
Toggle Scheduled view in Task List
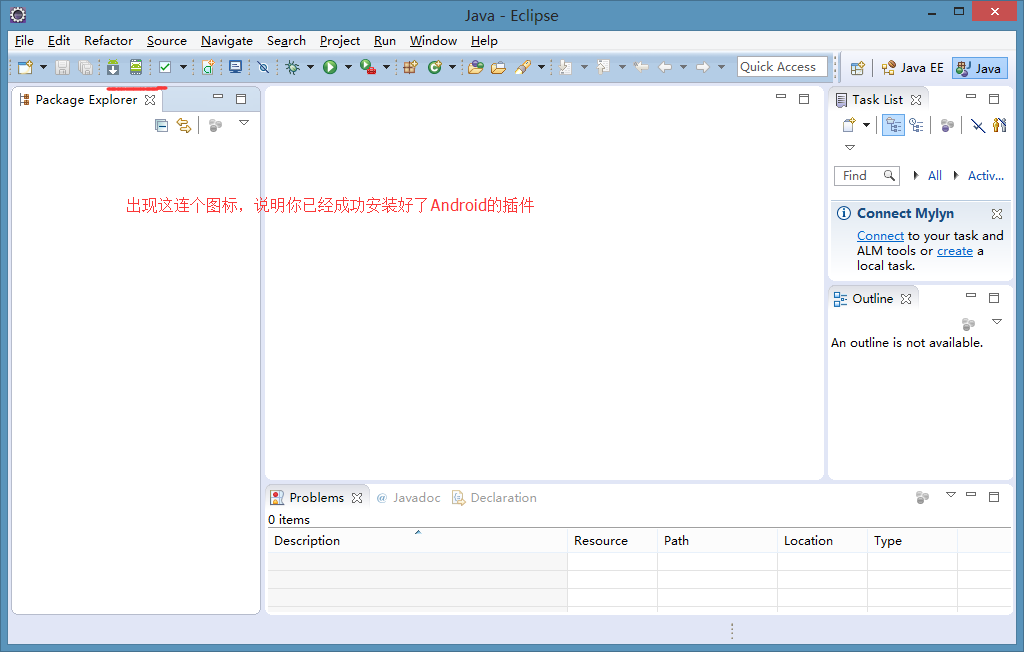[916, 125]
